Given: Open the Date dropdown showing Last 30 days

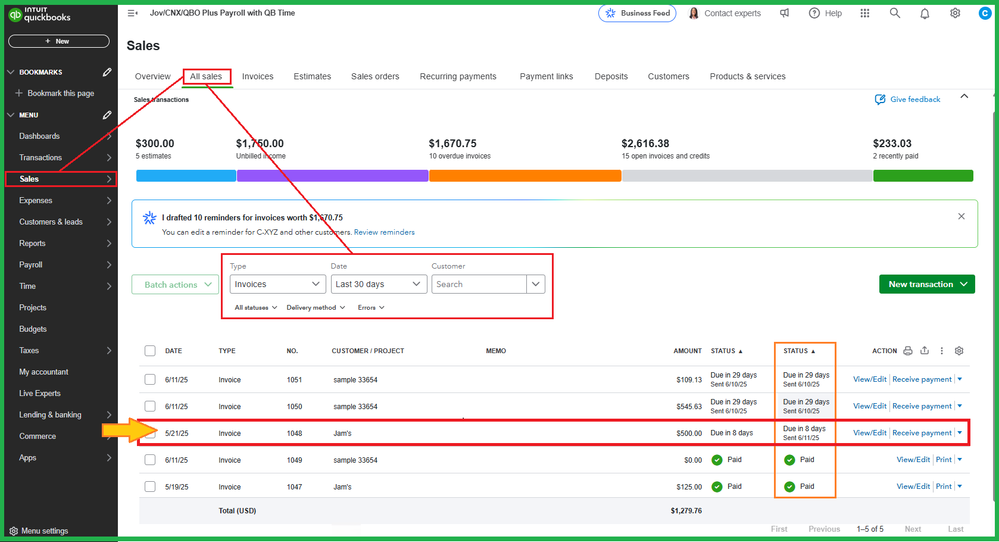Looking at the screenshot, I should pos(378,284).
